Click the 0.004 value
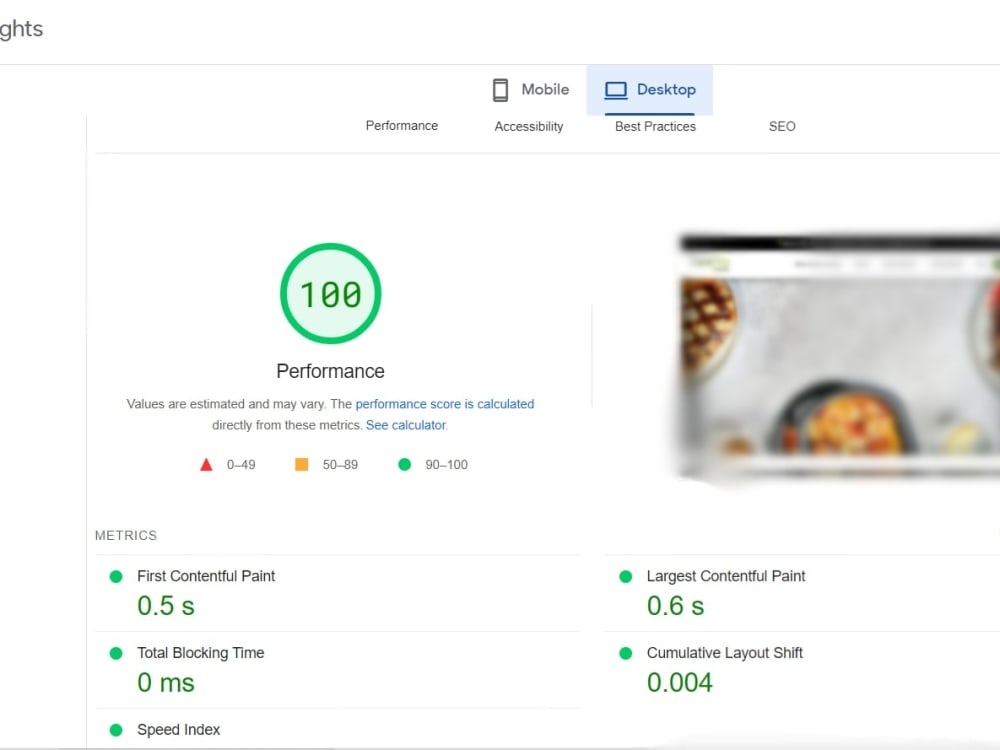 [x=679, y=683]
